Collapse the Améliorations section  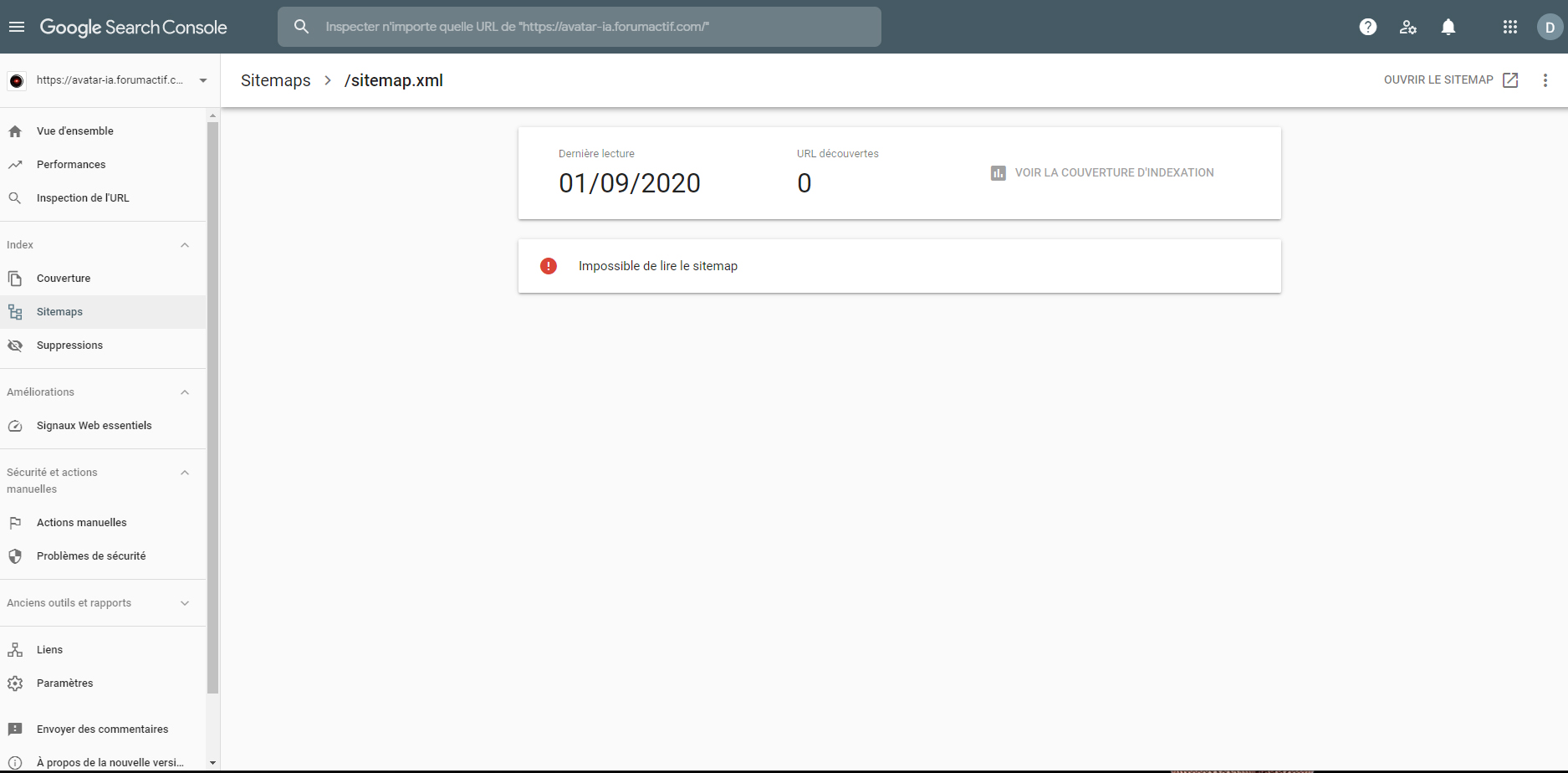coord(185,392)
